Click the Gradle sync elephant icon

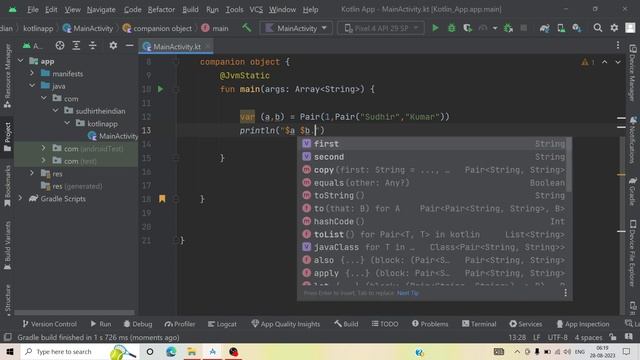[544, 28]
